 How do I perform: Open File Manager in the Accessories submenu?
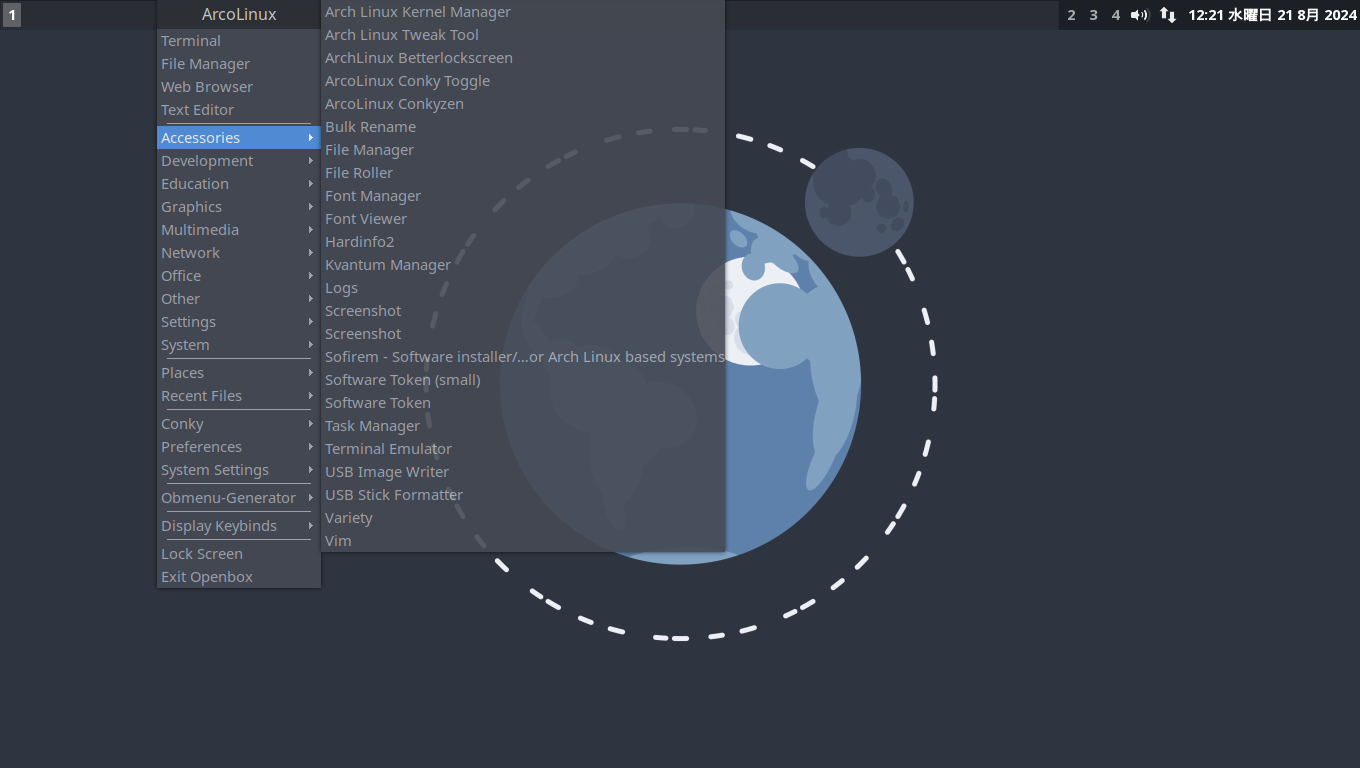click(523, 150)
